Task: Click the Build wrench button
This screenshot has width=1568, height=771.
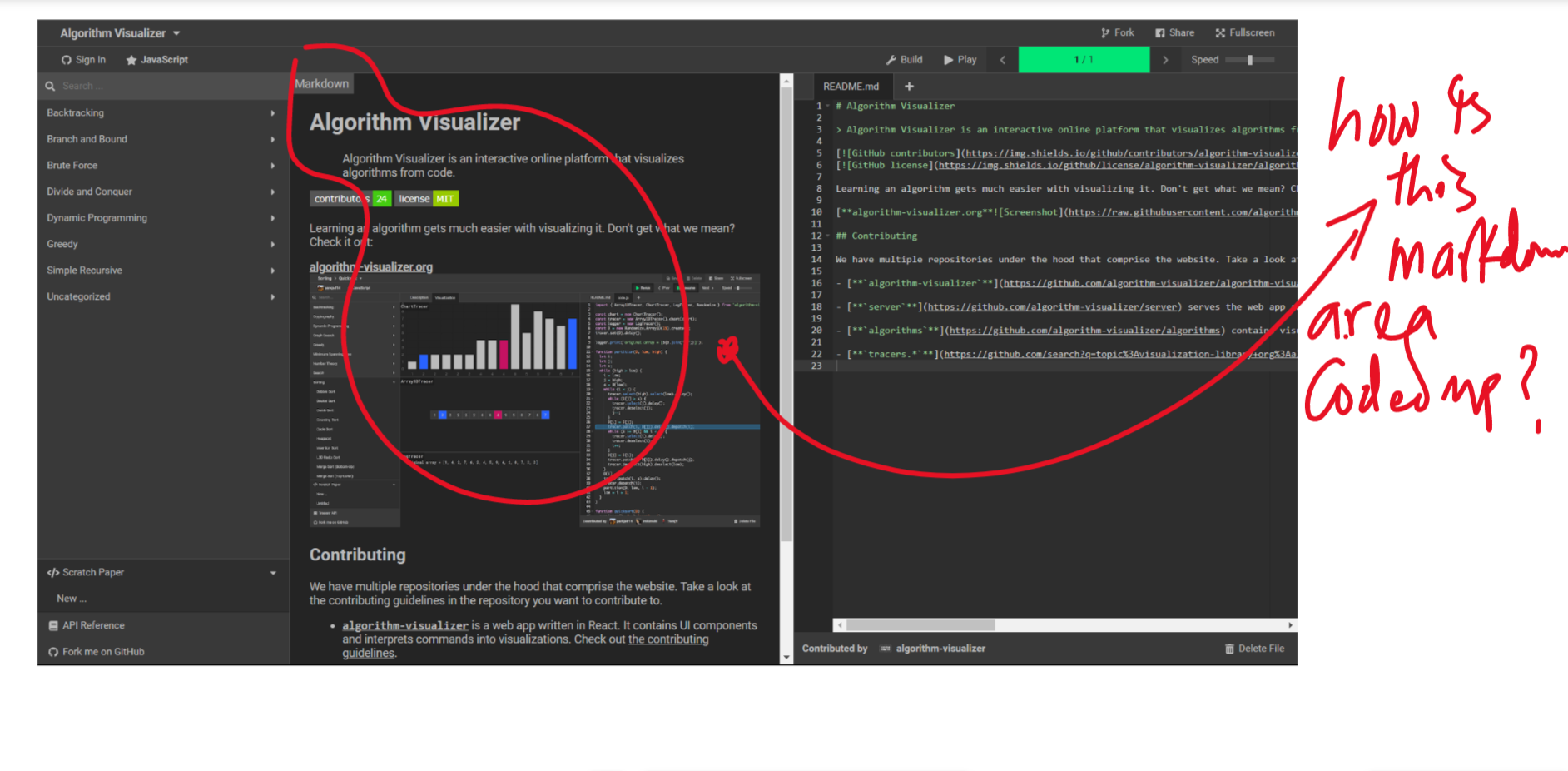Action: 904,60
